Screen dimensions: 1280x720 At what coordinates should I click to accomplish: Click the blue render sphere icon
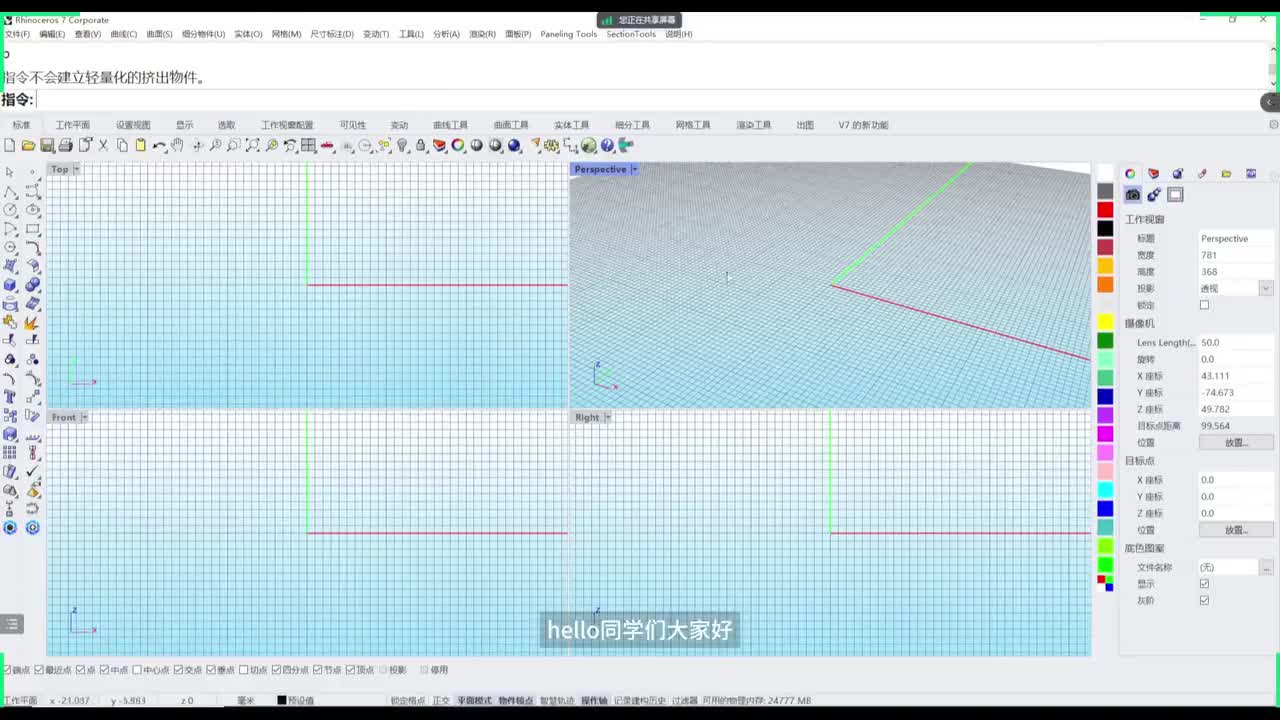point(515,146)
